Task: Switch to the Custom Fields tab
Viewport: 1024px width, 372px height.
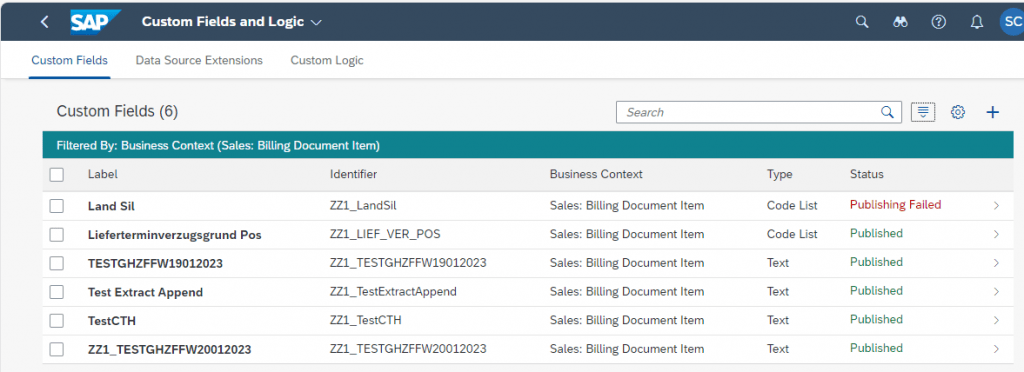Action: (x=69, y=60)
